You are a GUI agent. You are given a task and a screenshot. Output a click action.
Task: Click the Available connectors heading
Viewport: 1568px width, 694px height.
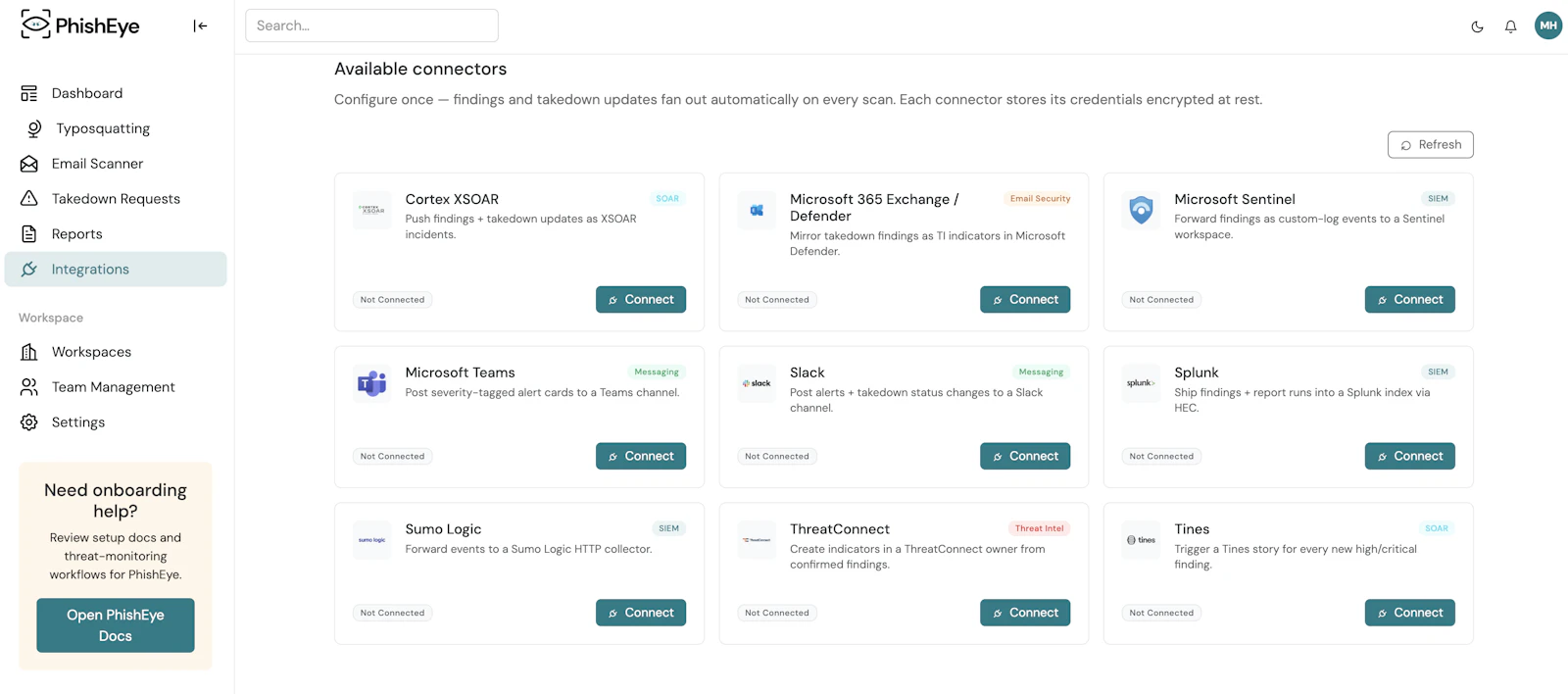(x=420, y=69)
